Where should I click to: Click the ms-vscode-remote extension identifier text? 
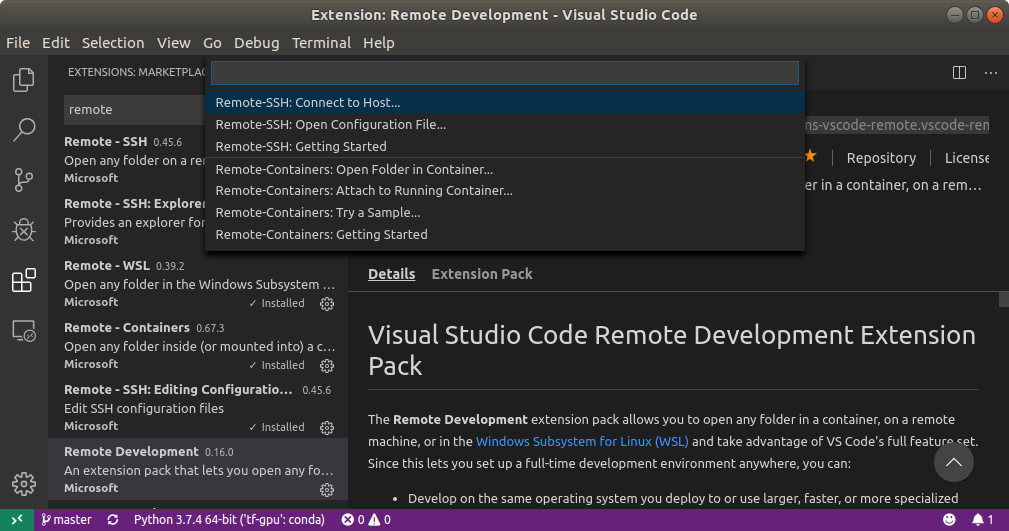pyautogui.click(x=898, y=125)
